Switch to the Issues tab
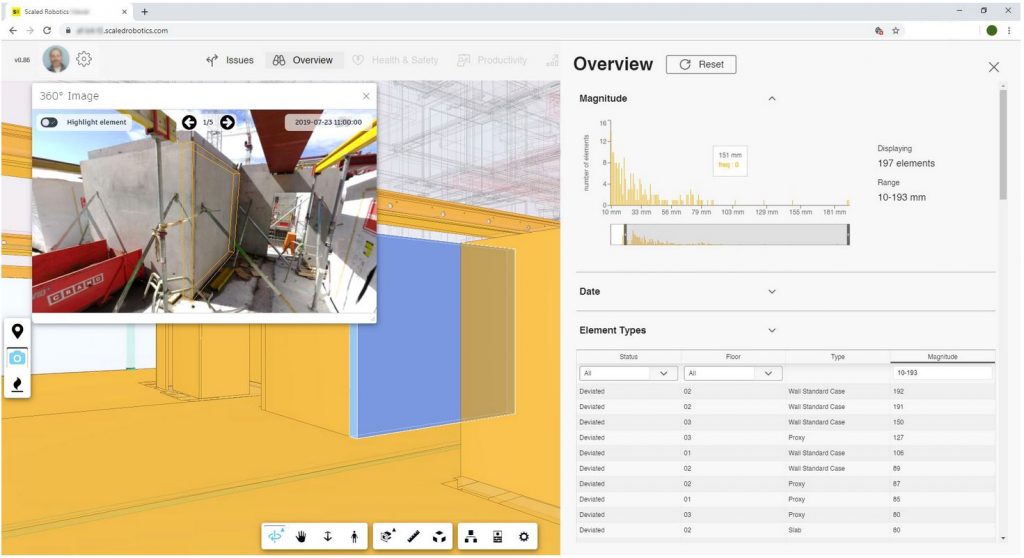The height and width of the screenshot is (558, 1024). click(230, 60)
